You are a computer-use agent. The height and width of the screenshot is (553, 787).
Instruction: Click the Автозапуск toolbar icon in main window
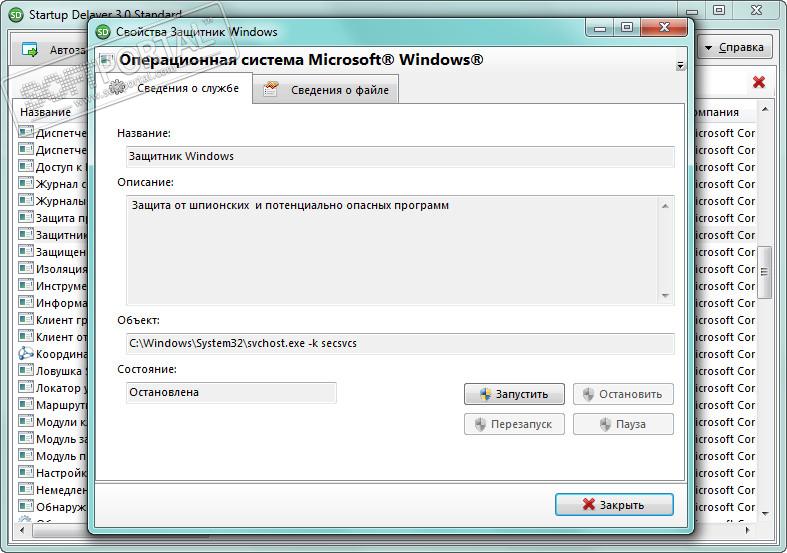(30, 50)
